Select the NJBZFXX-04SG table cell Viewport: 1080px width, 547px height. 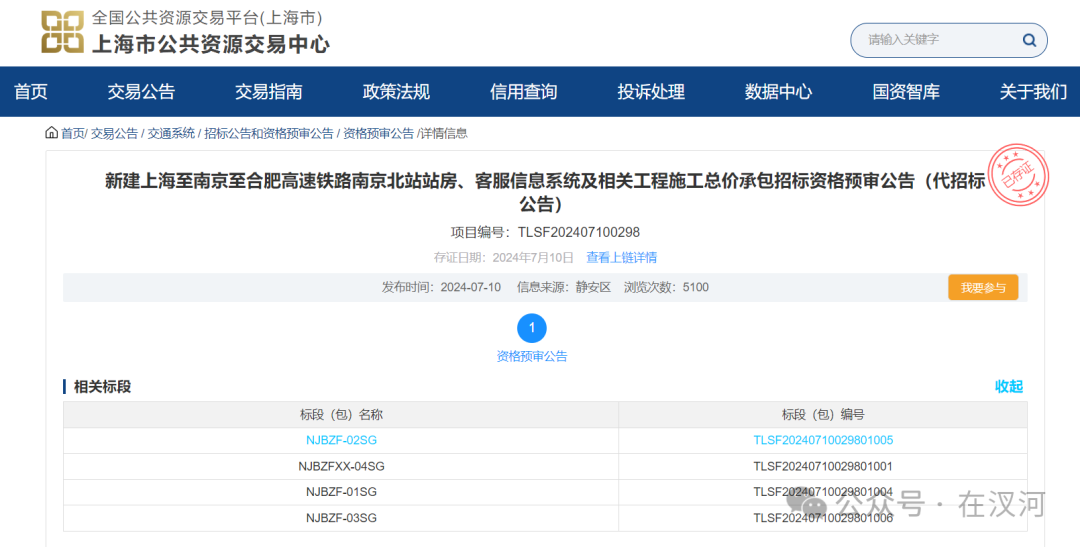pos(341,466)
